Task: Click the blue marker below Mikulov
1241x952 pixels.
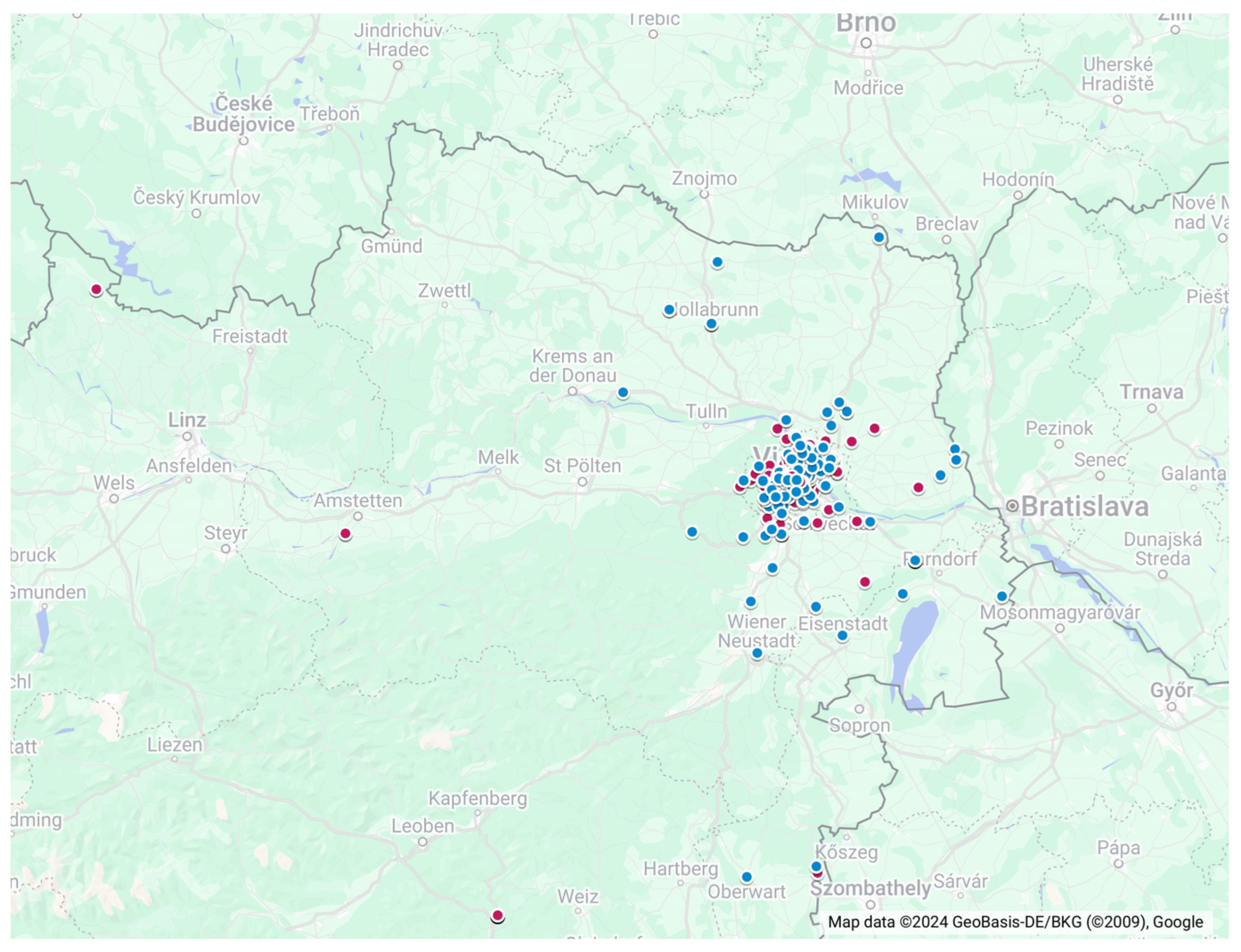Action: coord(878,237)
